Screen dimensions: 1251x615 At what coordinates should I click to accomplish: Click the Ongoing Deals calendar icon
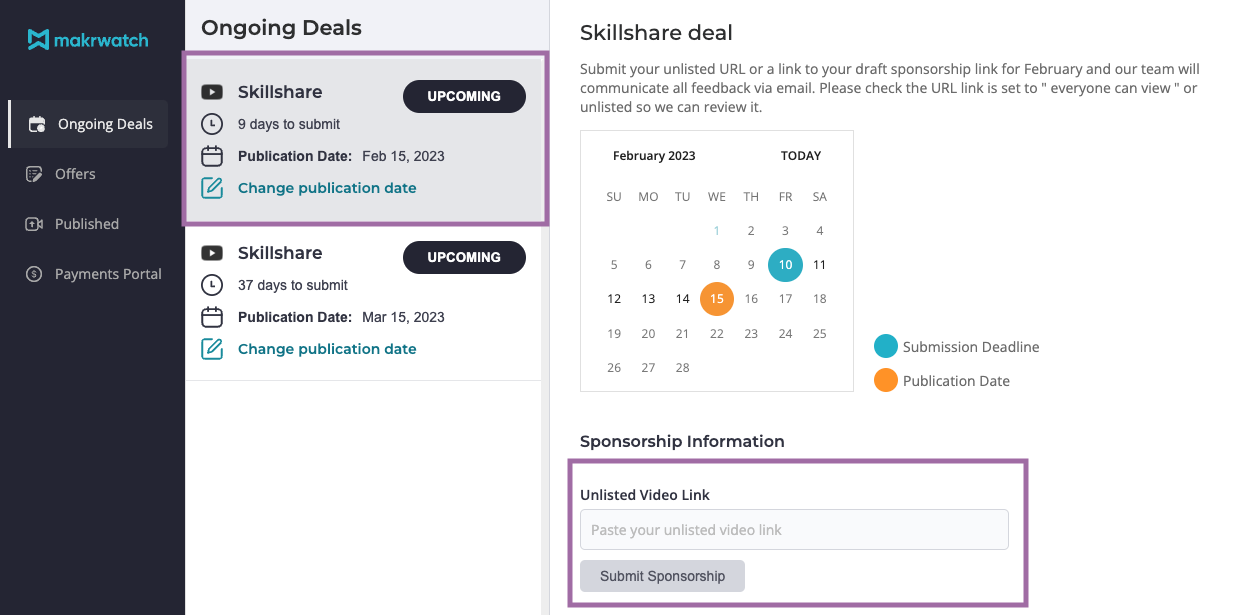[37, 125]
